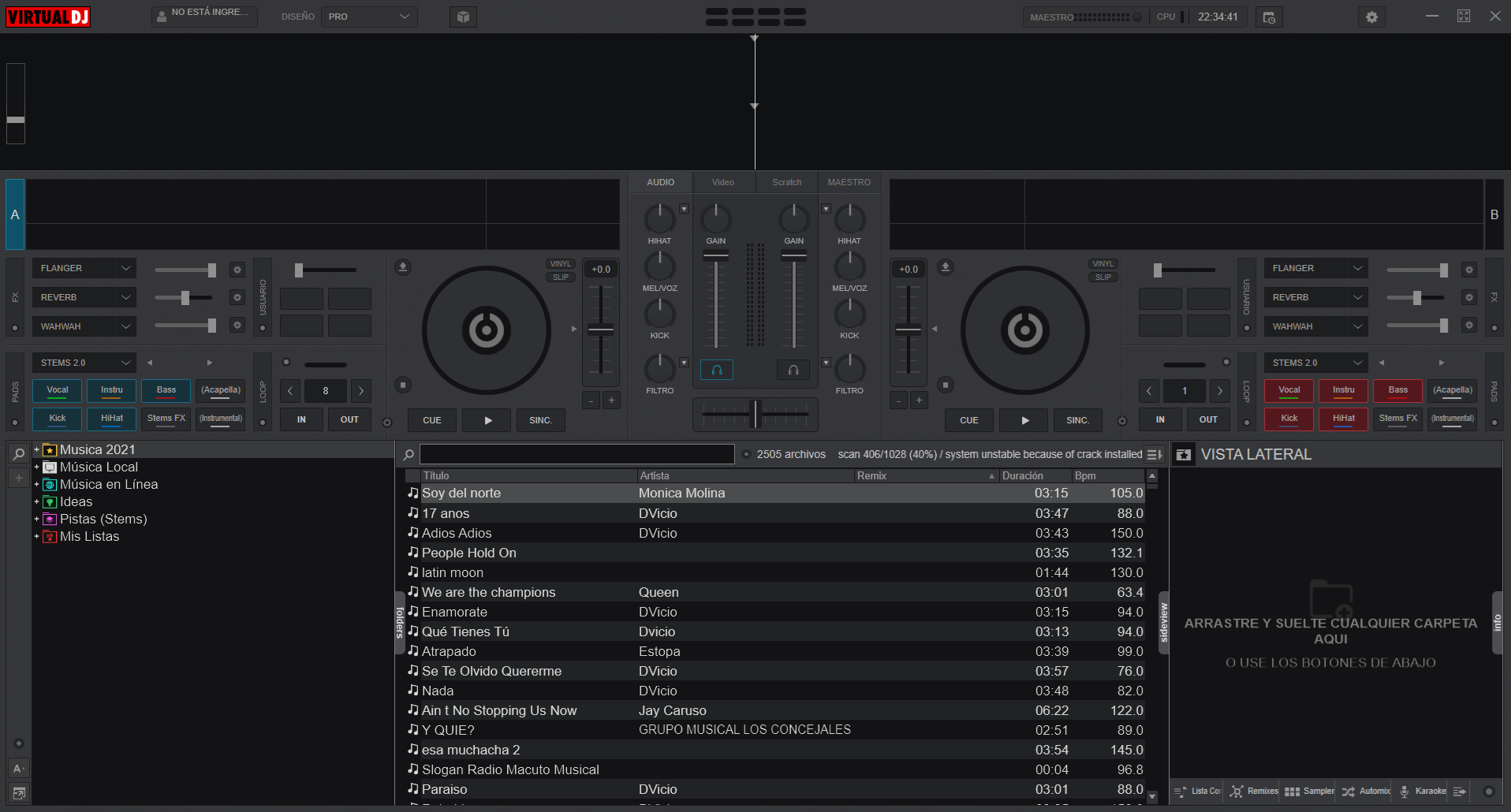1511x812 pixels.
Task: Open the FLANGER effect dropdown on deck A
Action: coord(84,268)
